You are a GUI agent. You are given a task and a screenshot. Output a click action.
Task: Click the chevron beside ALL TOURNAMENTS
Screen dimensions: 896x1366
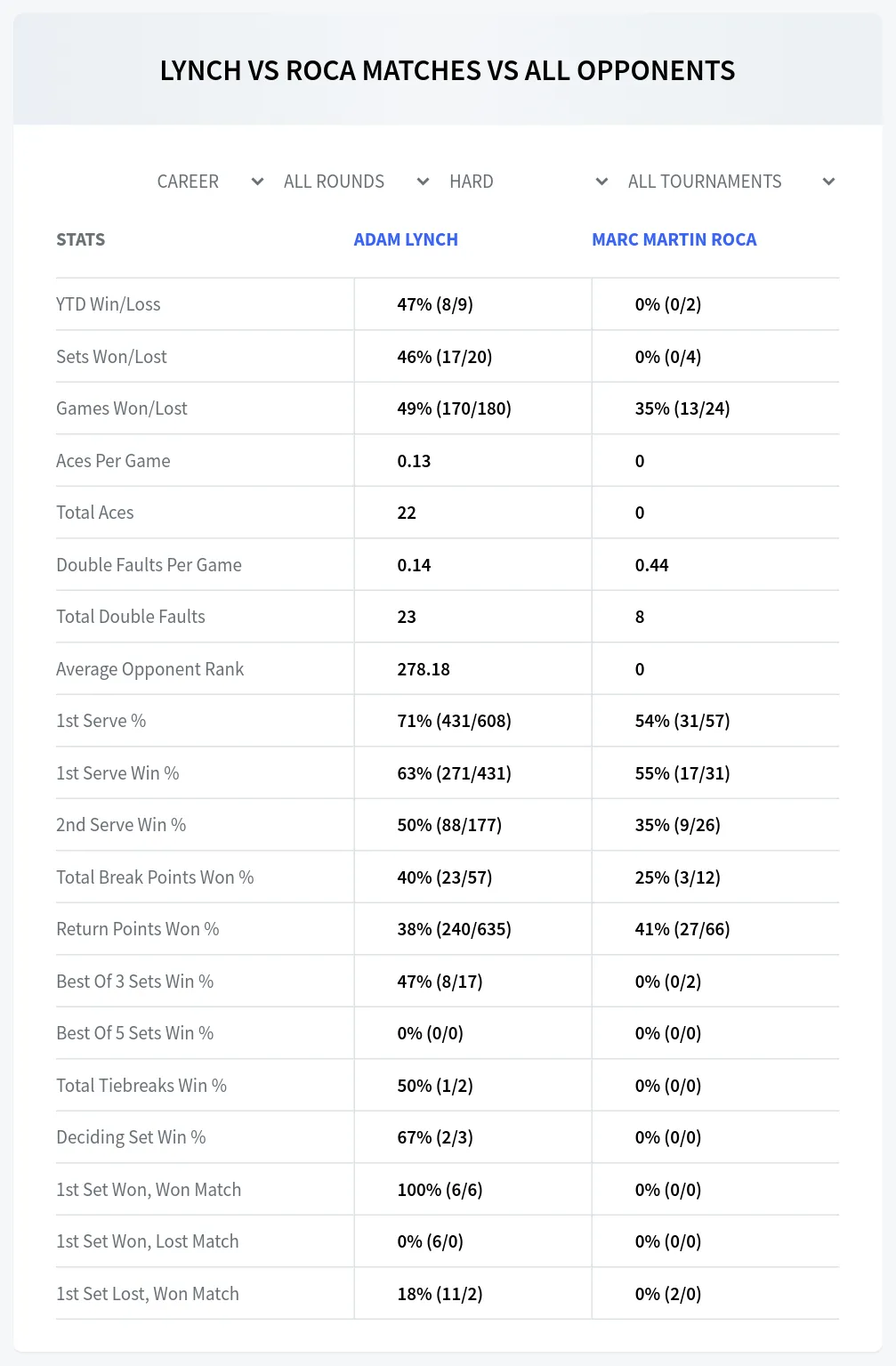pyautogui.click(x=829, y=182)
